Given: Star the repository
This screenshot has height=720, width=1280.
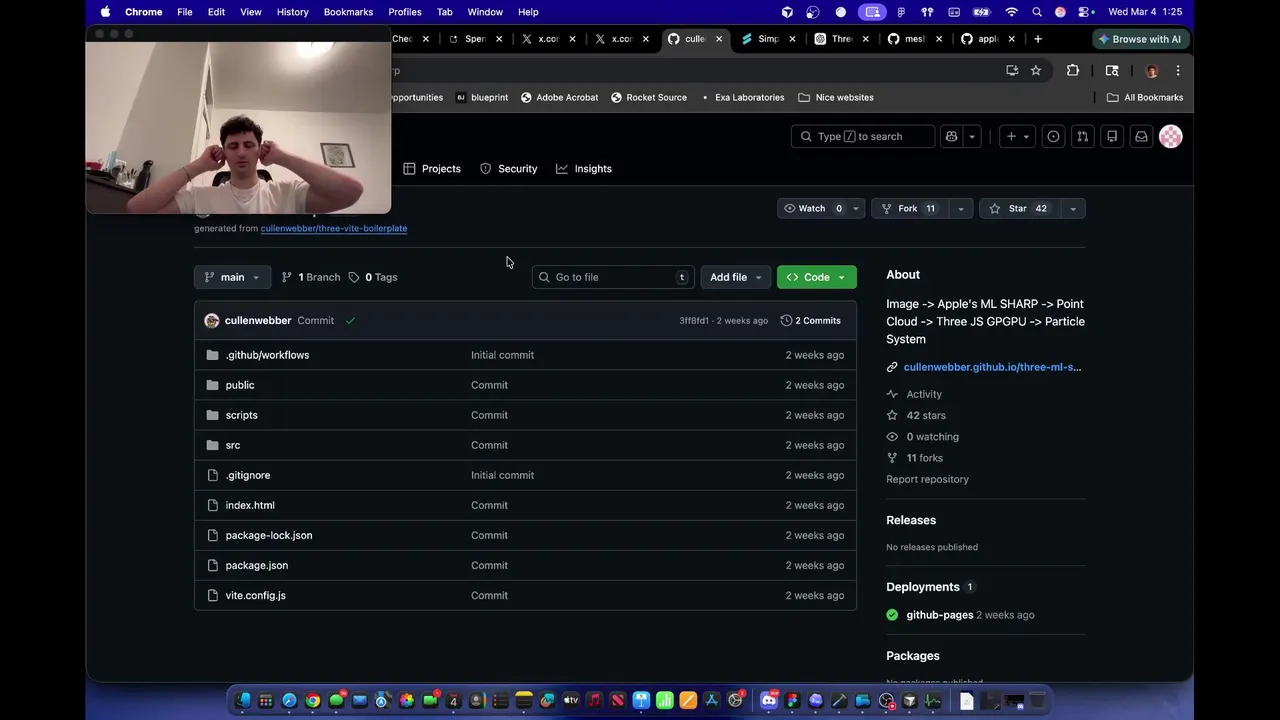Looking at the screenshot, I should 1020,208.
